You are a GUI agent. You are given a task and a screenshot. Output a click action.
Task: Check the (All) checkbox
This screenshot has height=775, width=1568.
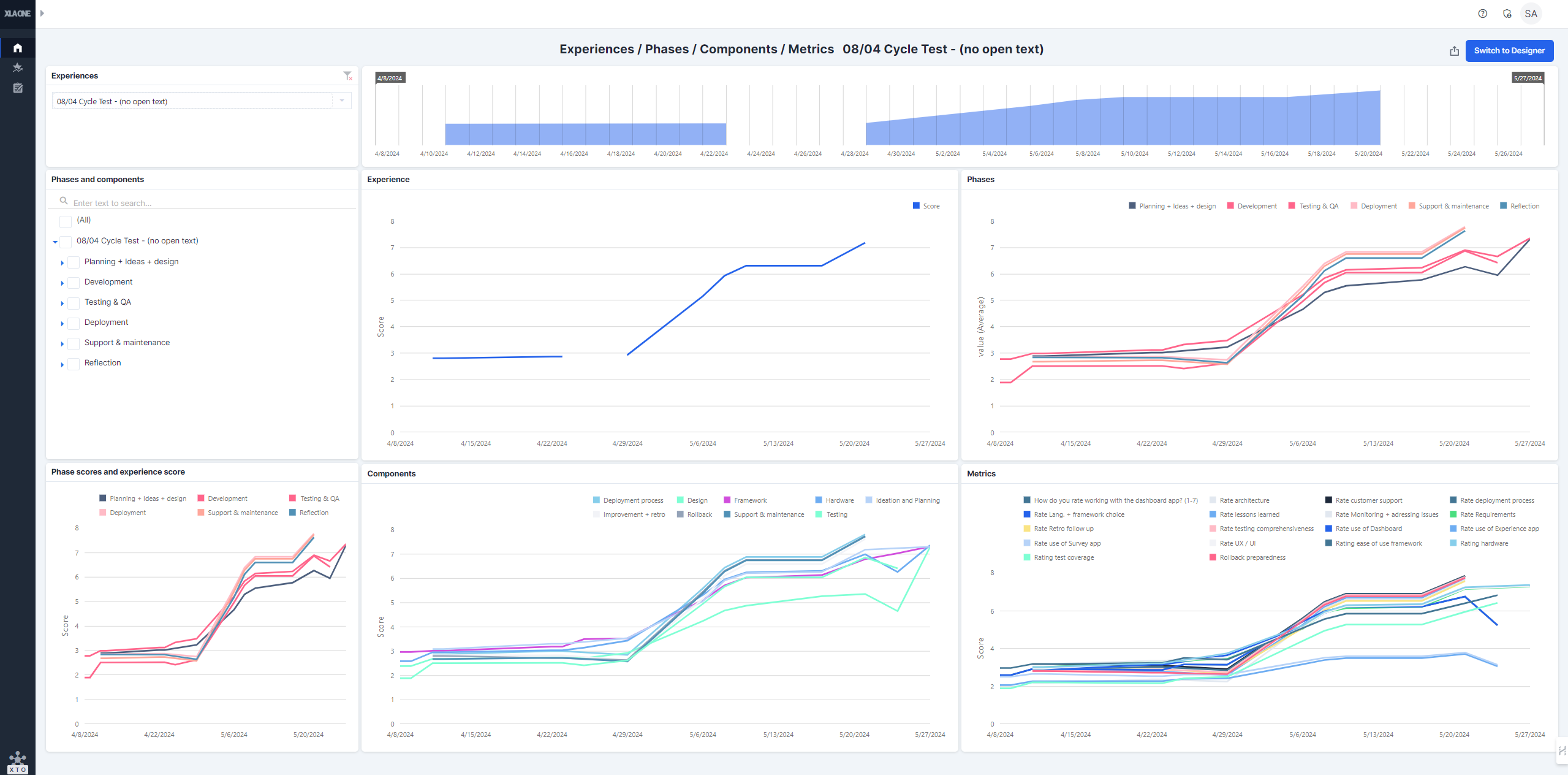click(x=66, y=221)
